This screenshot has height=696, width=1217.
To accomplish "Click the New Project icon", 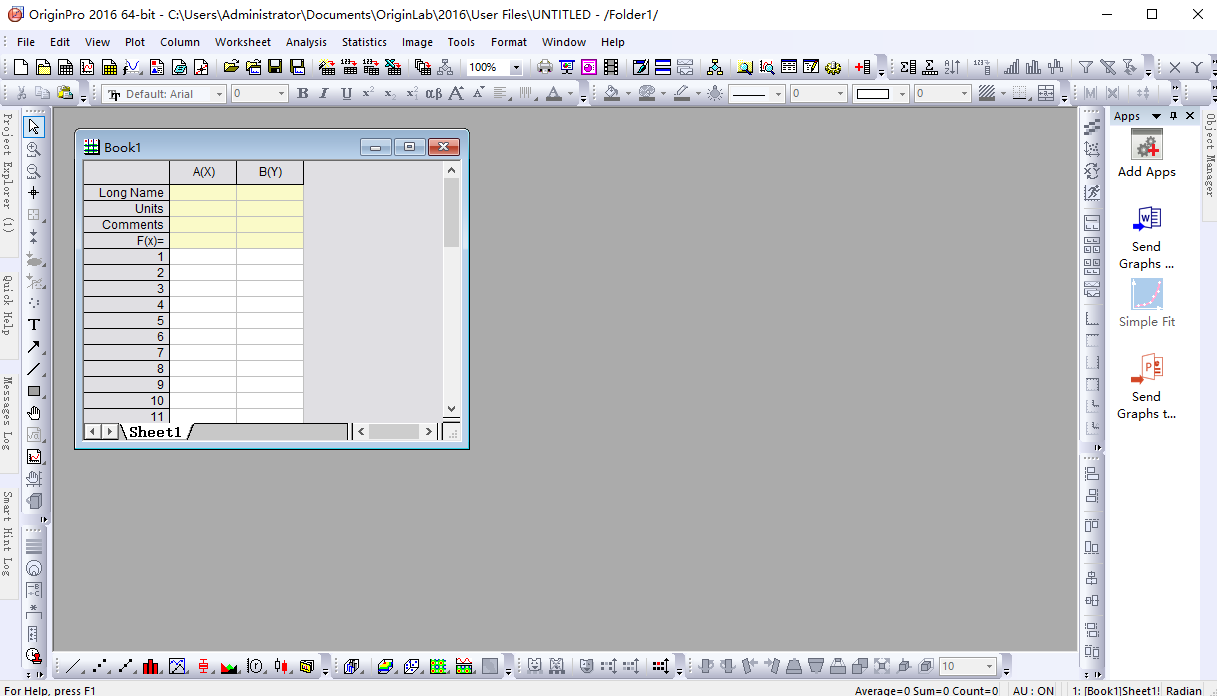I will pyautogui.click(x=21, y=67).
